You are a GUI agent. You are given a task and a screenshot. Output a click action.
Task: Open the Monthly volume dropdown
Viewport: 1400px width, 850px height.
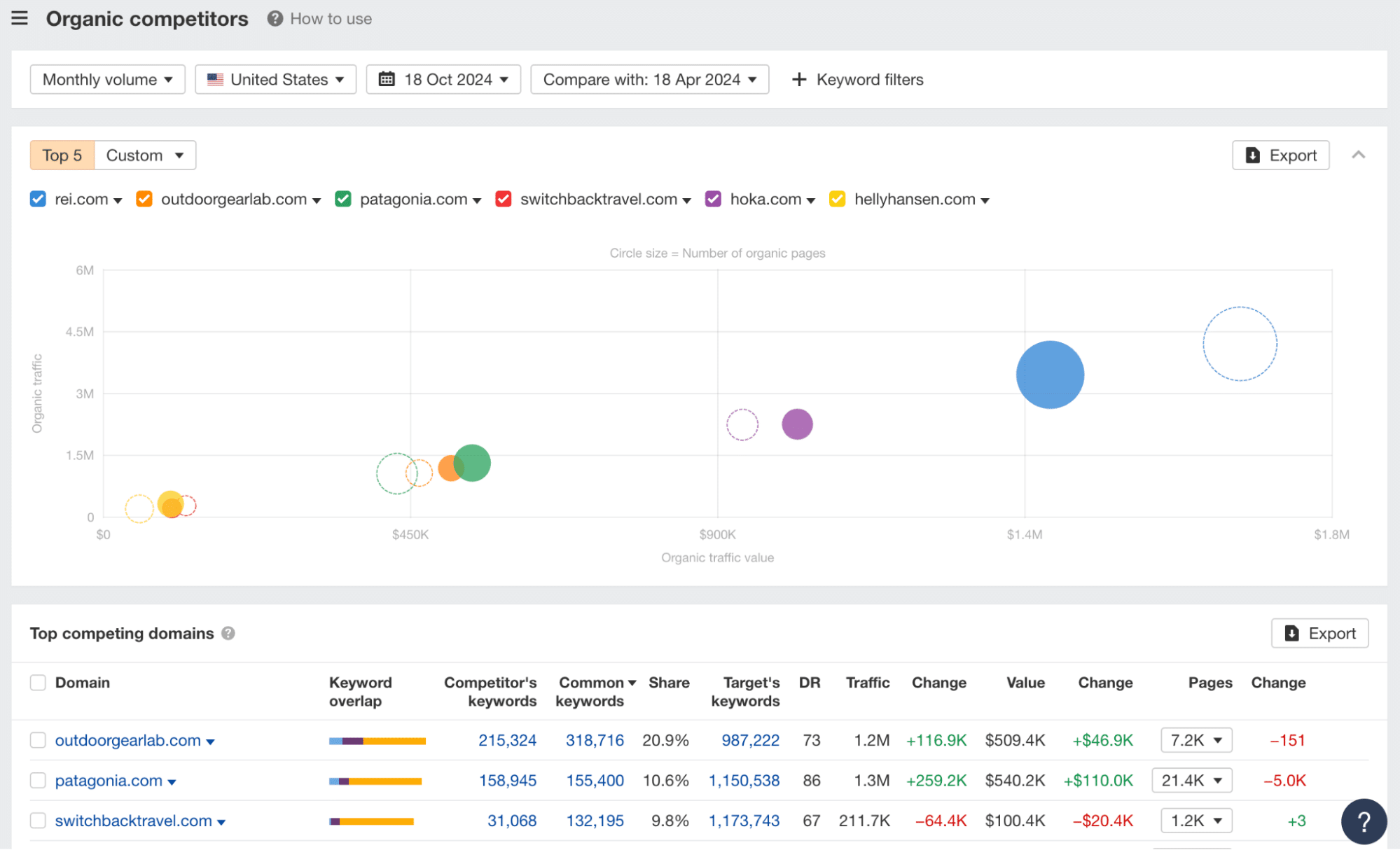(x=107, y=80)
